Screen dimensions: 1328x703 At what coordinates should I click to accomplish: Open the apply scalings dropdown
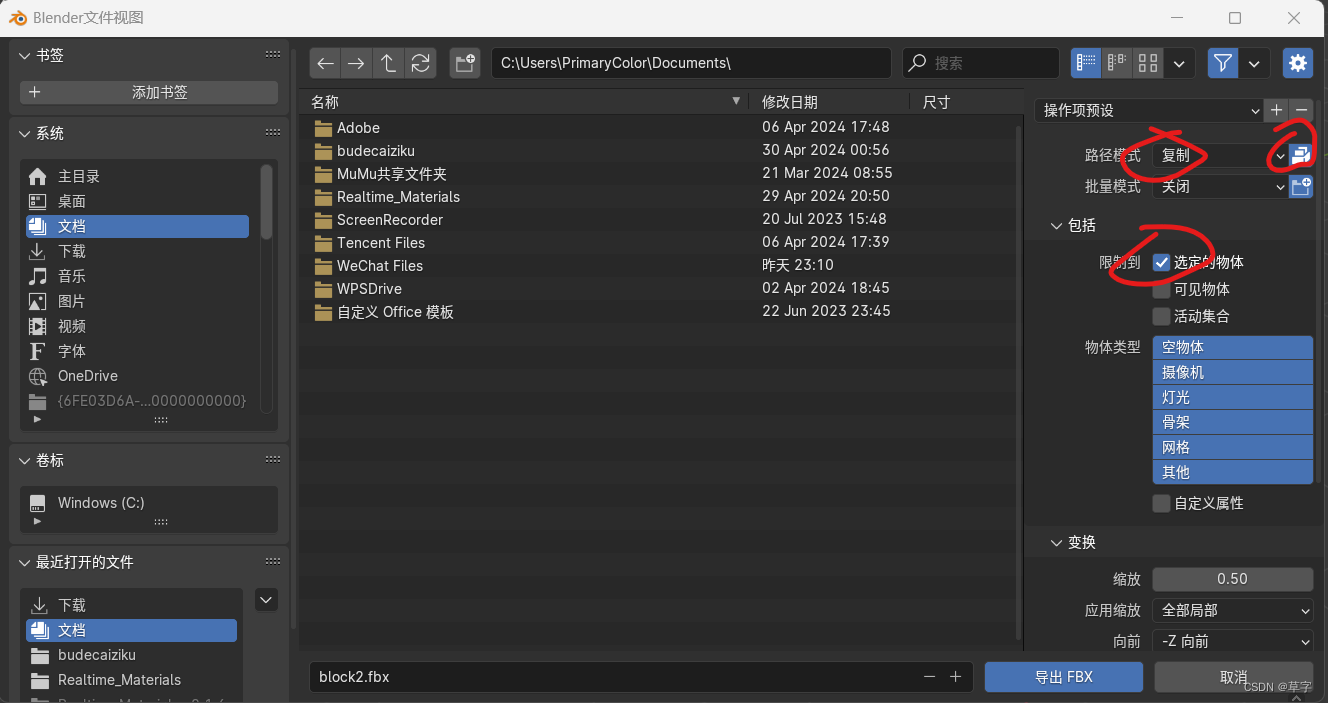point(1232,609)
